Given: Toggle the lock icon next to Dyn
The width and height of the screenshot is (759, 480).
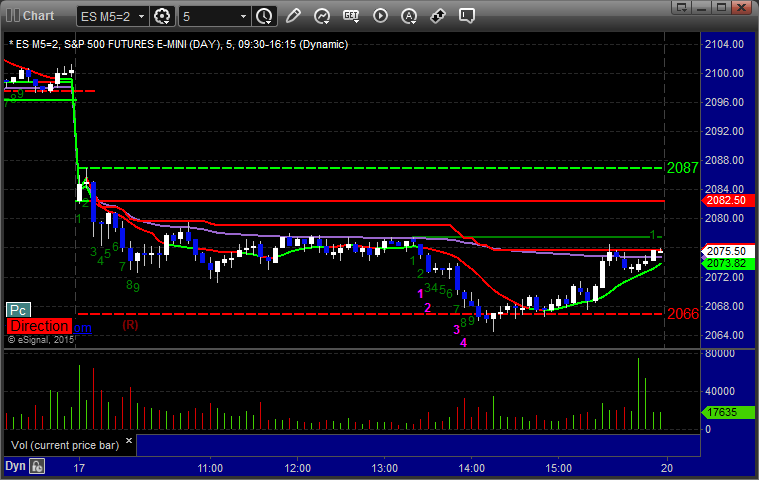Looking at the screenshot, I should (37, 466).
